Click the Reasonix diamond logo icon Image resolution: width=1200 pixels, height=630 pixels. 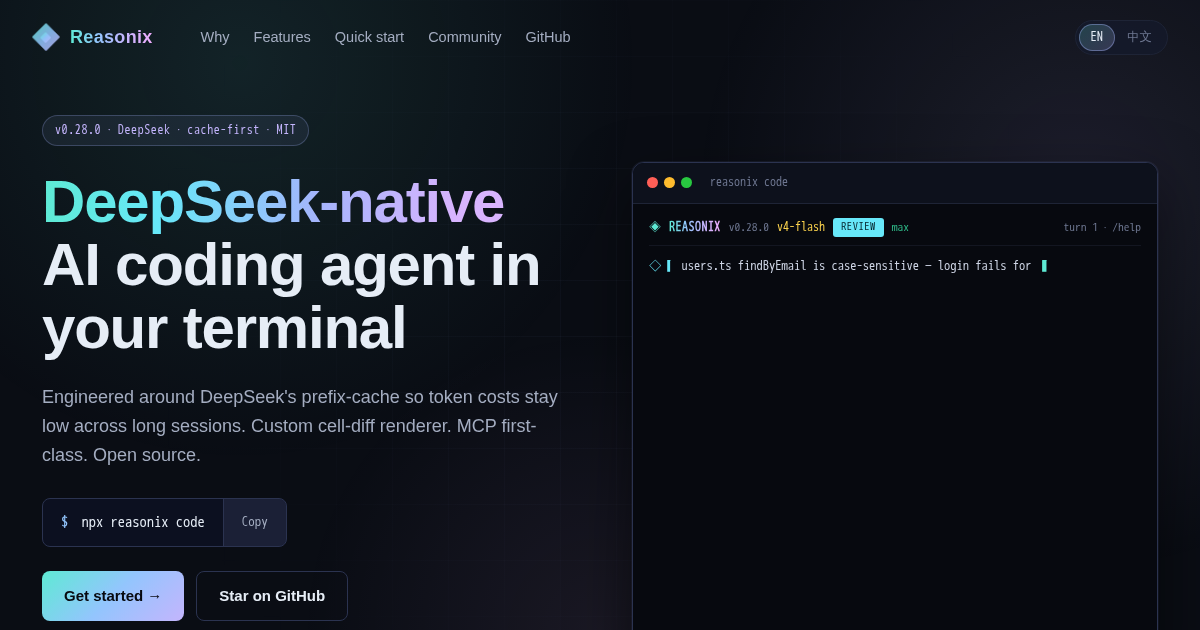[46, 37]
